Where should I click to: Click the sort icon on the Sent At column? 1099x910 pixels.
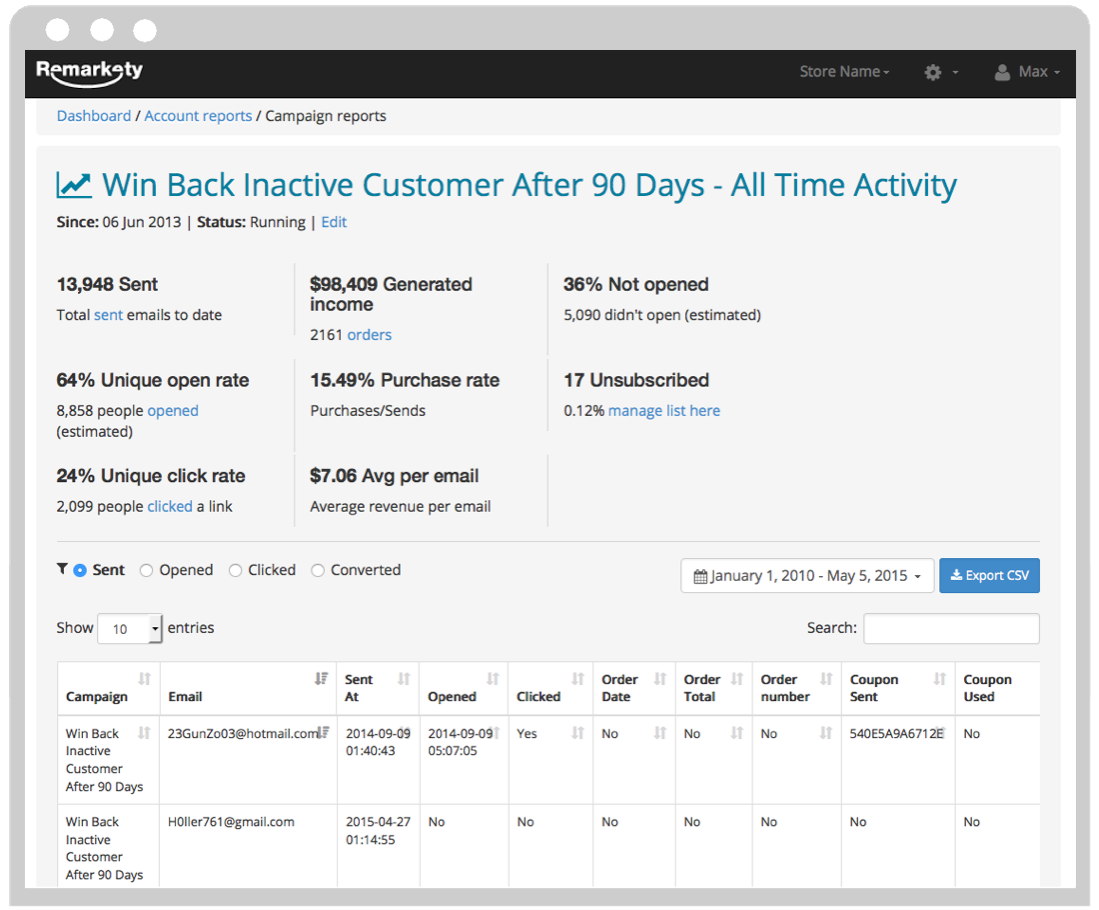[405, 679]
